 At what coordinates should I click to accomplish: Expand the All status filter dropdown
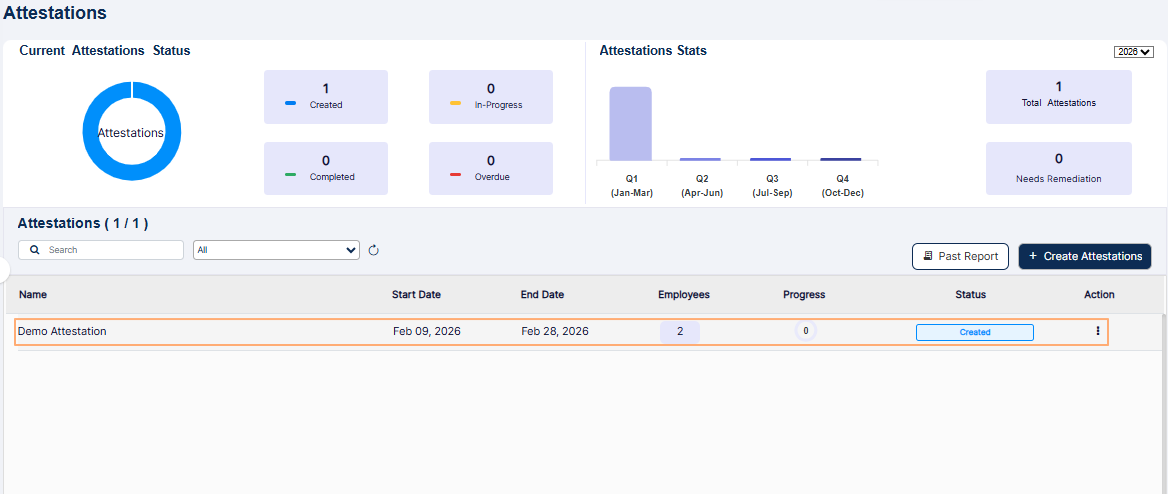pos(276,250)
